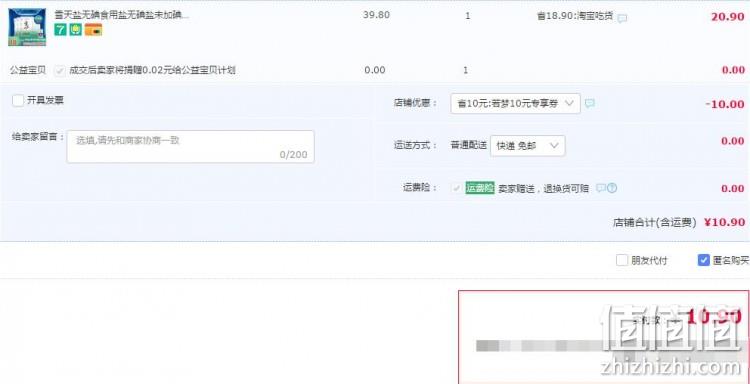Click the store total ¥10.90

[x=724, y=222]
